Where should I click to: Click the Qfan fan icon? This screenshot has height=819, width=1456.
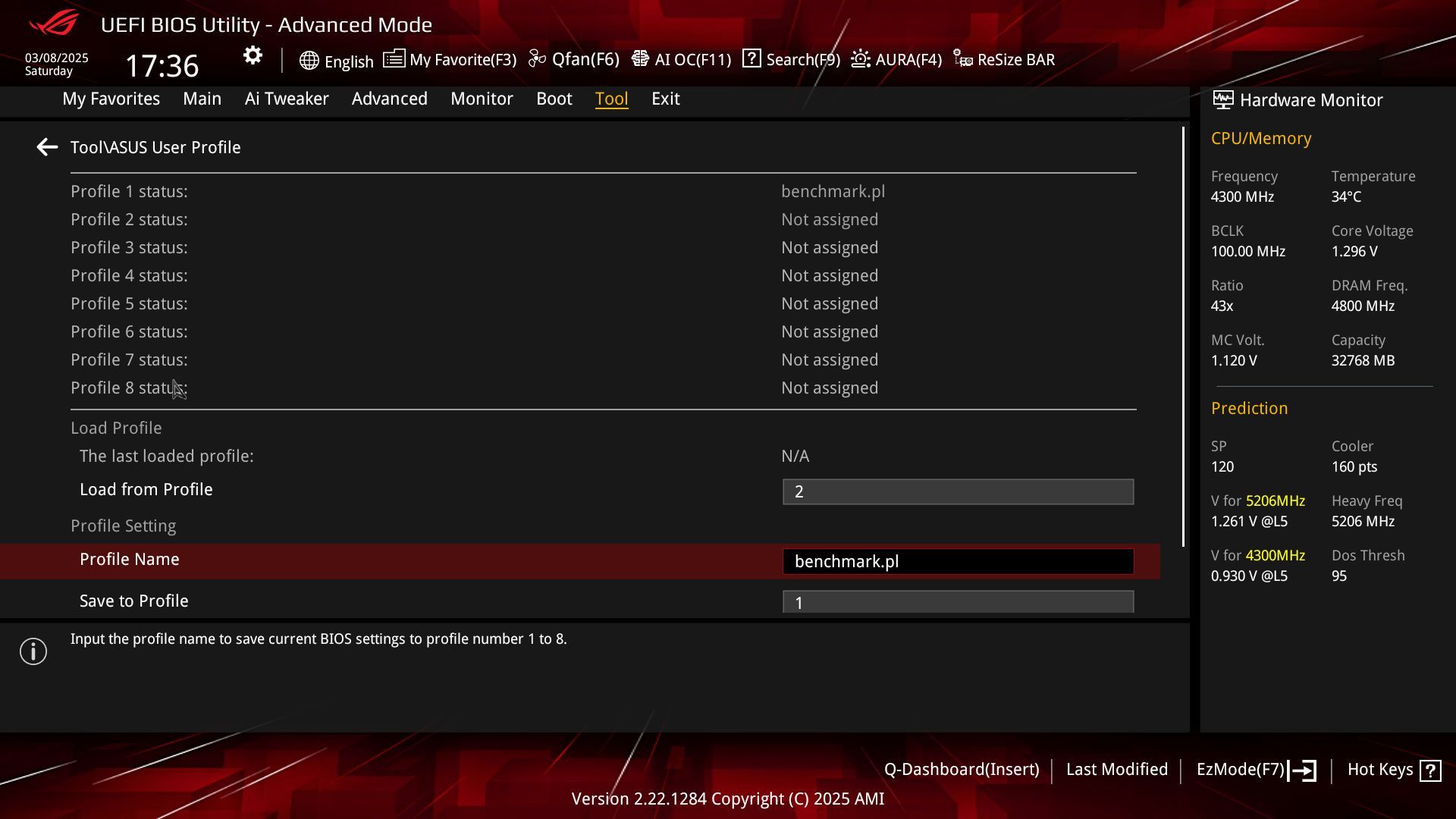point(537,59)
